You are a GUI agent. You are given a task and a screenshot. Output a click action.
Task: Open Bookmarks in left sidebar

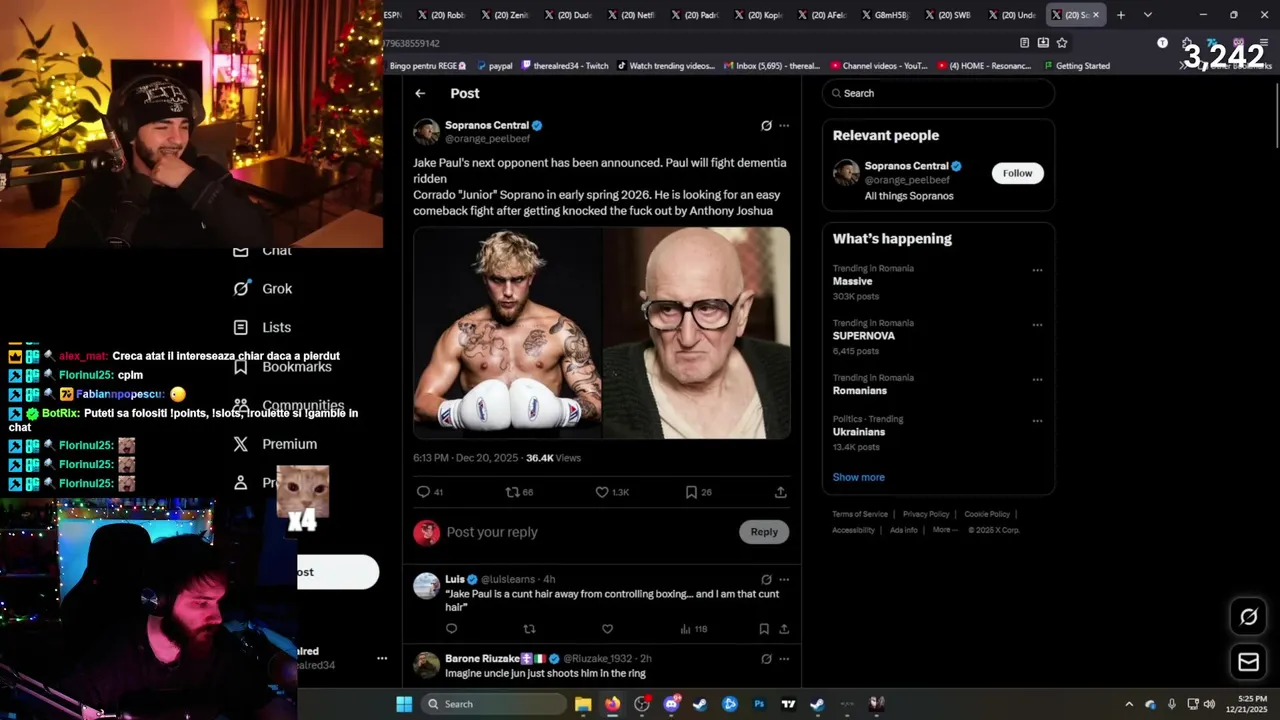pyautogui.click(x=282, y=367)
